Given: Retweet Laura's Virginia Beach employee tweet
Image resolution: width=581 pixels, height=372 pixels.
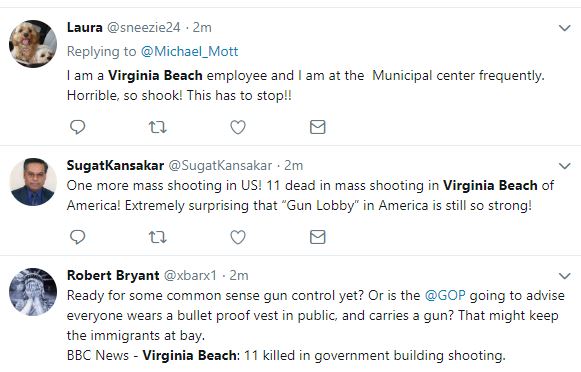Looking at the screenshot, I should [x=157, y=127].
